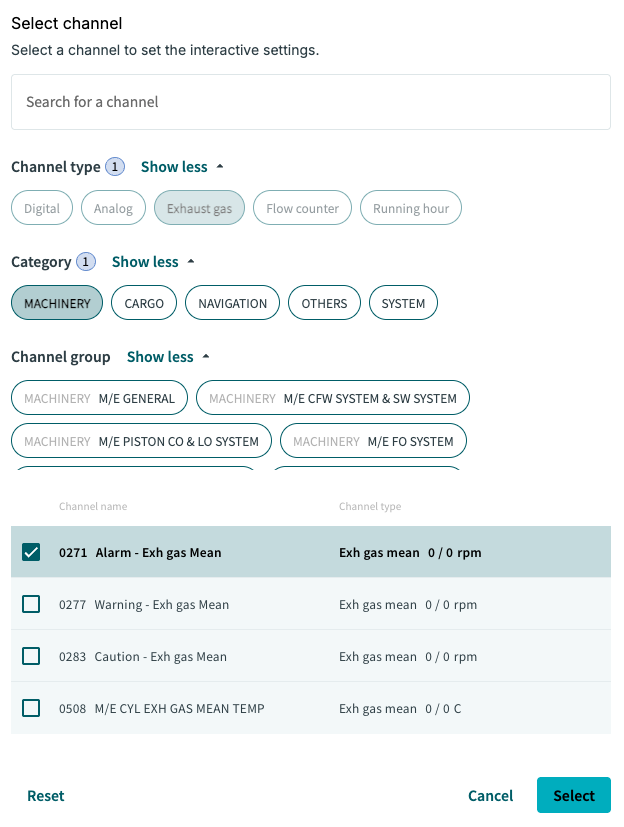
Task: Click the Cancel button
Action: (491, 795)
